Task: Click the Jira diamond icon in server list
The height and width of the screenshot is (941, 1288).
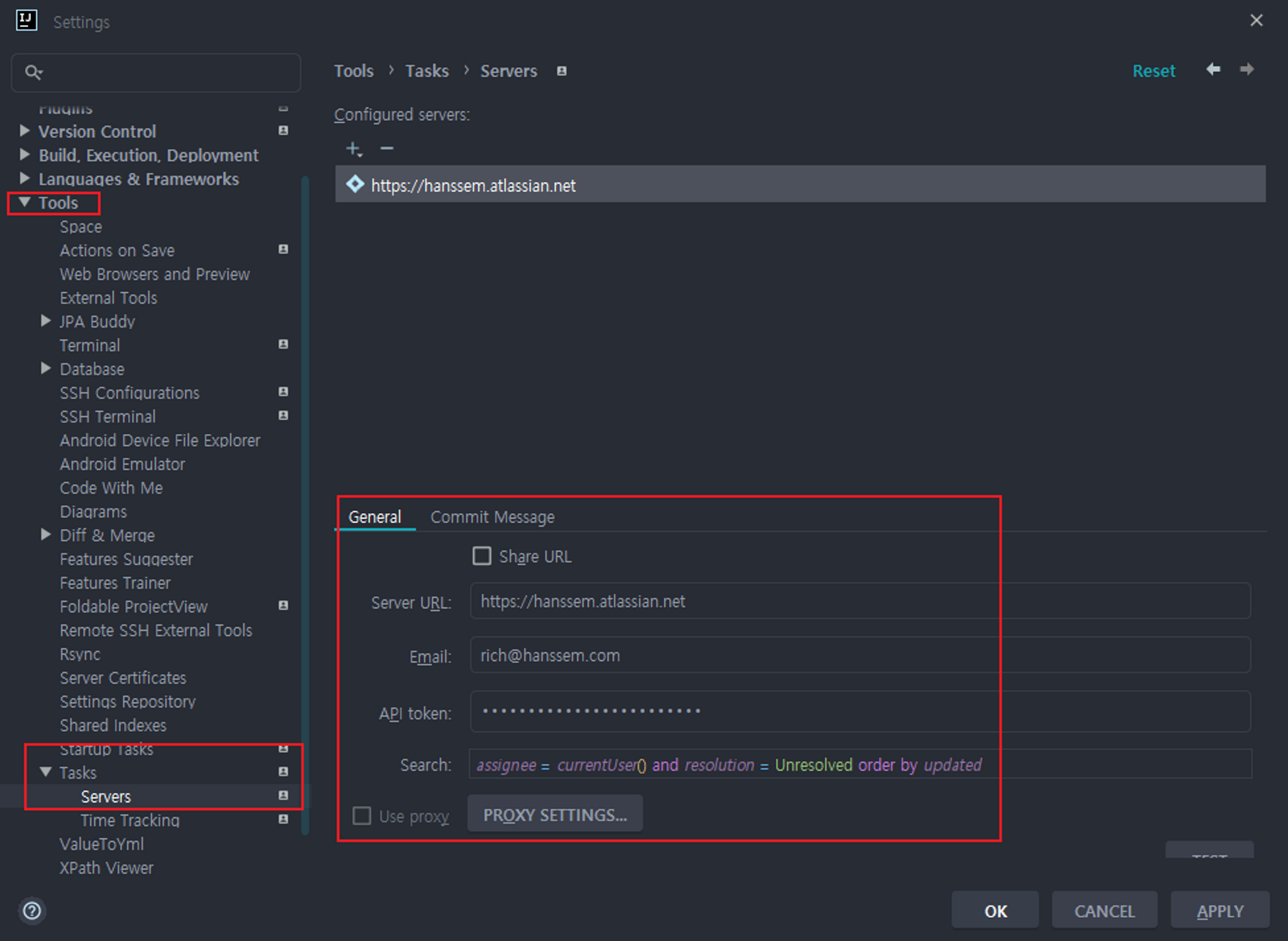Action: [355, 184]
